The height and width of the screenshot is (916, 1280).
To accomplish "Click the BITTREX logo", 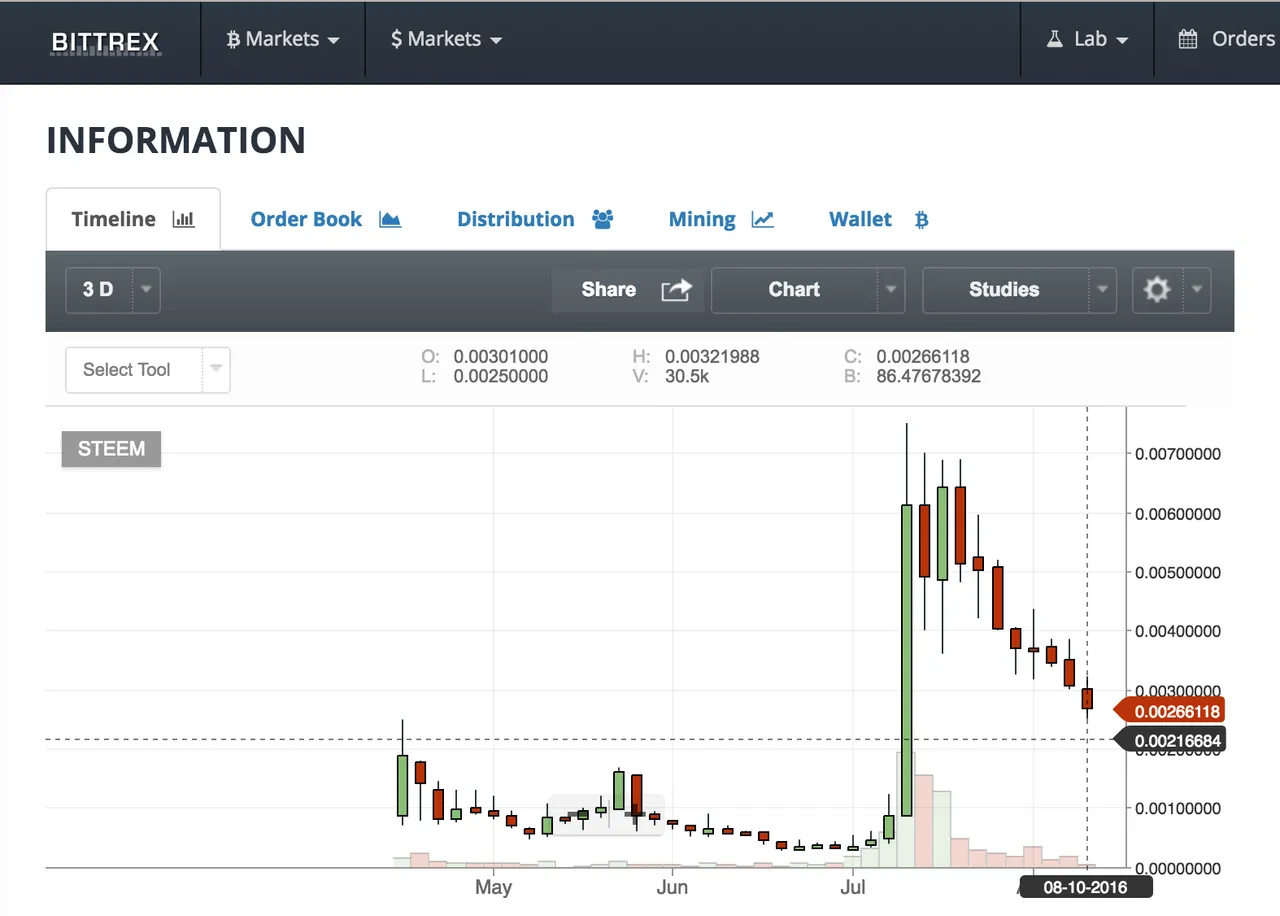I will 105,42.
